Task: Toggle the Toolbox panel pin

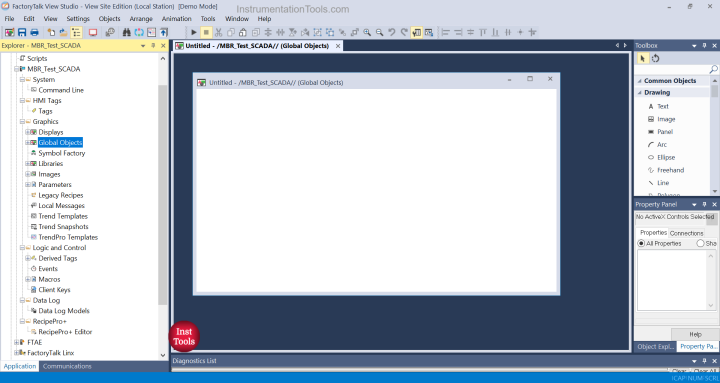Action: (x=704, y=45)
